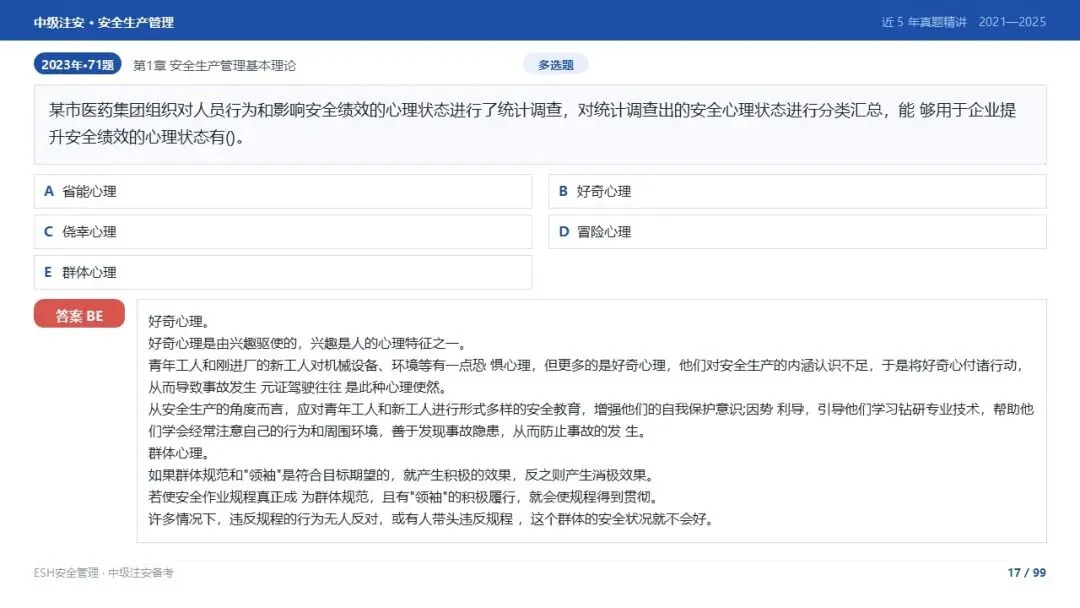Click explanation line starting 许多情况下

coord(433,519)
